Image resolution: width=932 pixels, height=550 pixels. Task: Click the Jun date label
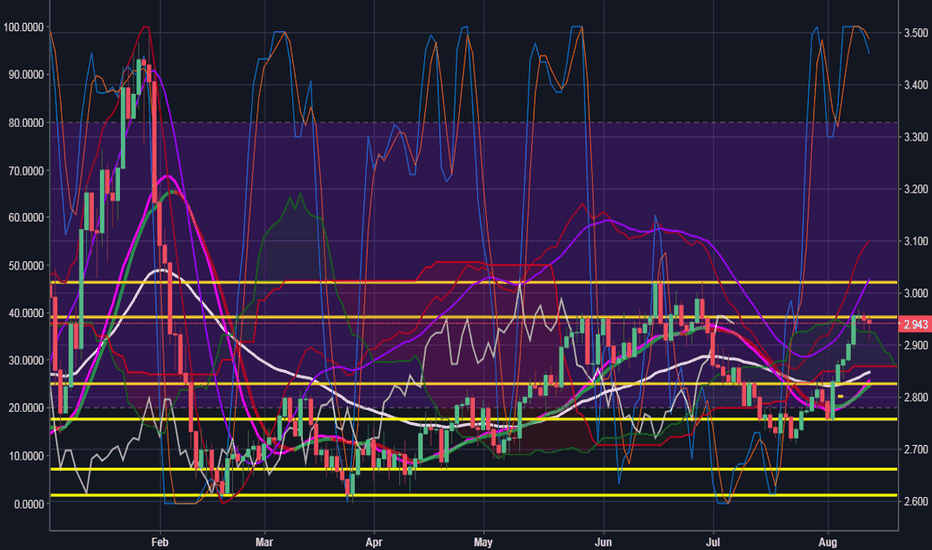pyautogui.click(x=603, y=542)
